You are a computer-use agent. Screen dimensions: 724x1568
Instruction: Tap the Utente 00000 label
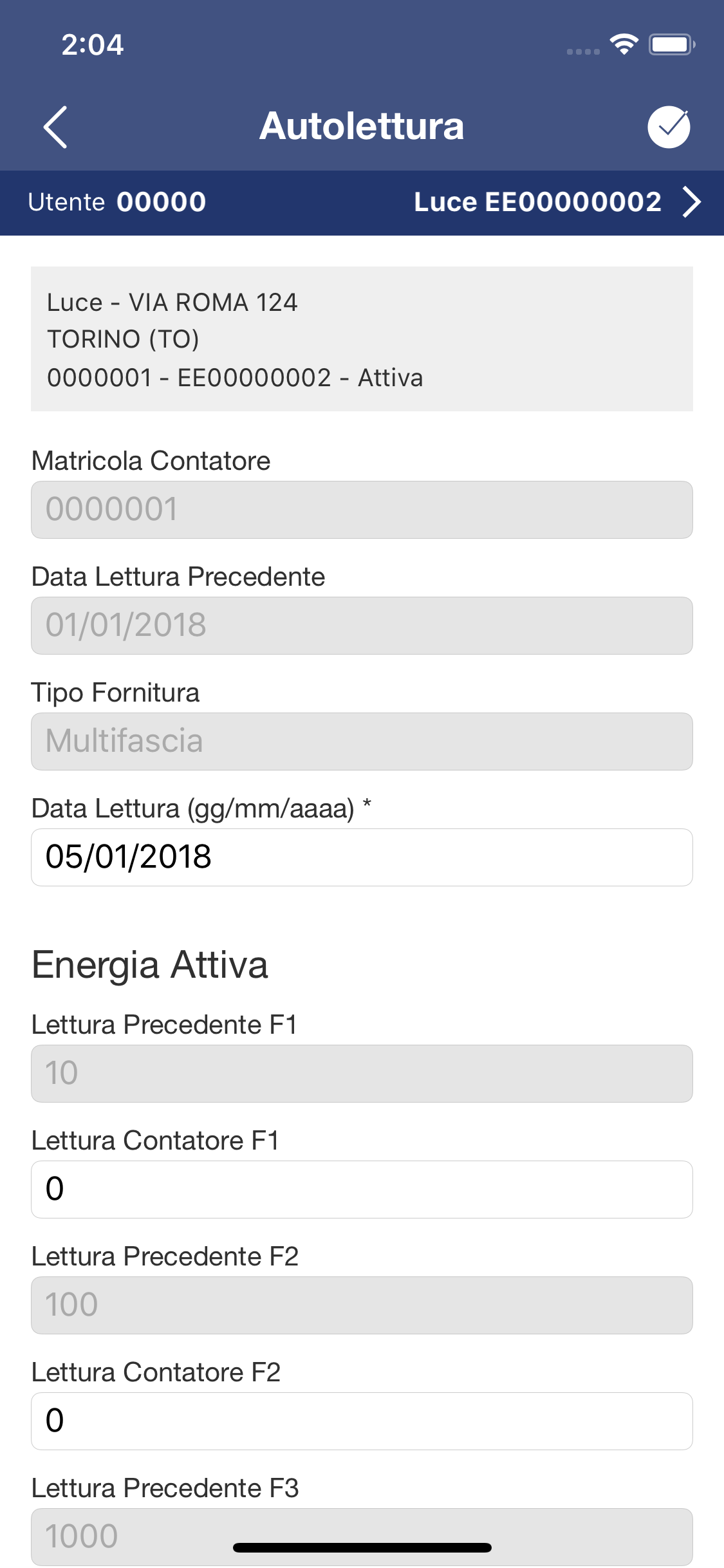coord(117,202)
